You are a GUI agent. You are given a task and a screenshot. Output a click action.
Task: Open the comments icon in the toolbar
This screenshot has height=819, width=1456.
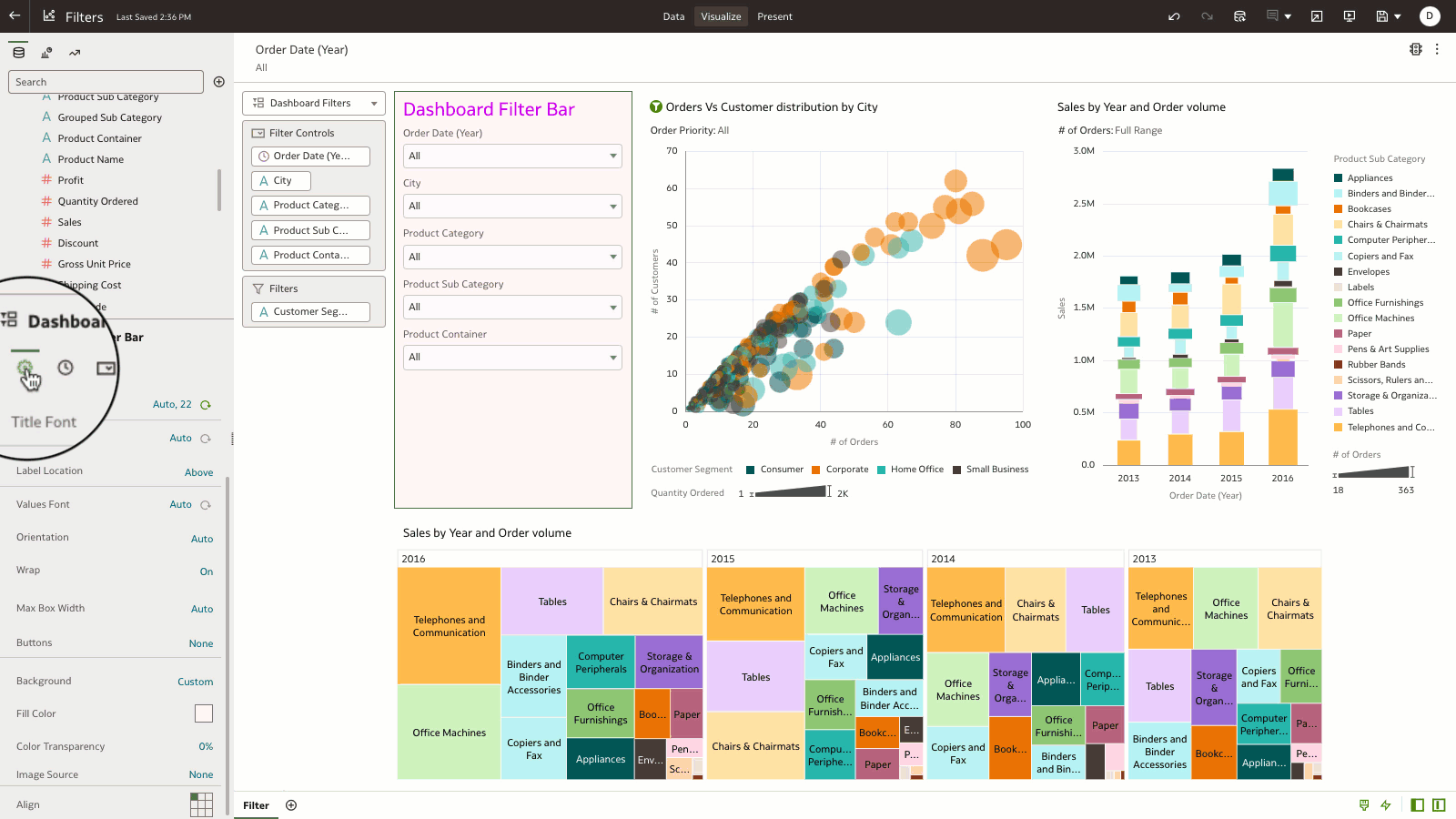(x=1276, y=15)
